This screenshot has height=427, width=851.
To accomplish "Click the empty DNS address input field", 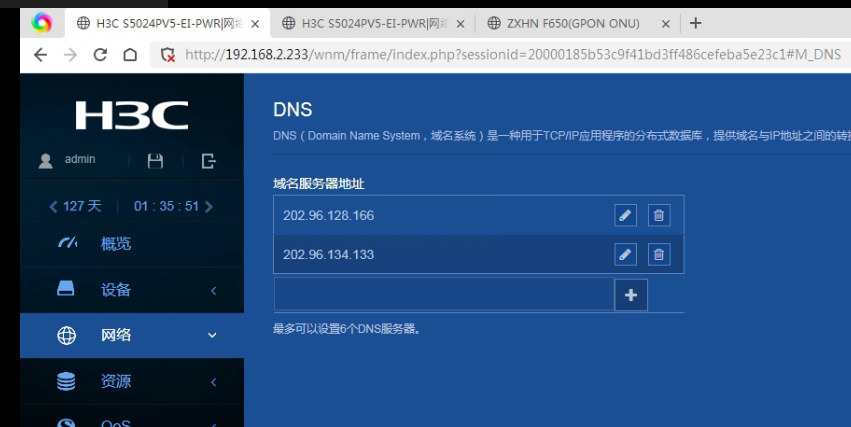I will [x=444, y=295].
